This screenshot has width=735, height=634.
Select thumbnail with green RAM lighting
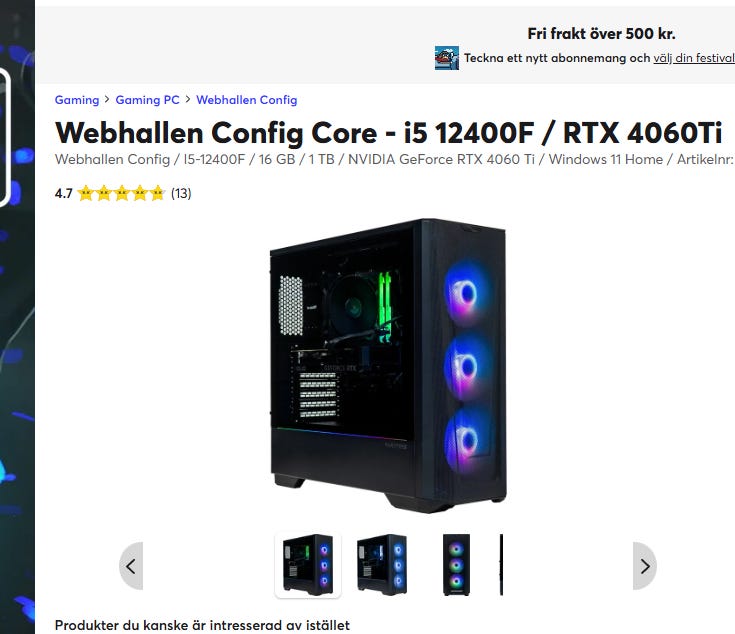coord(308,565)
